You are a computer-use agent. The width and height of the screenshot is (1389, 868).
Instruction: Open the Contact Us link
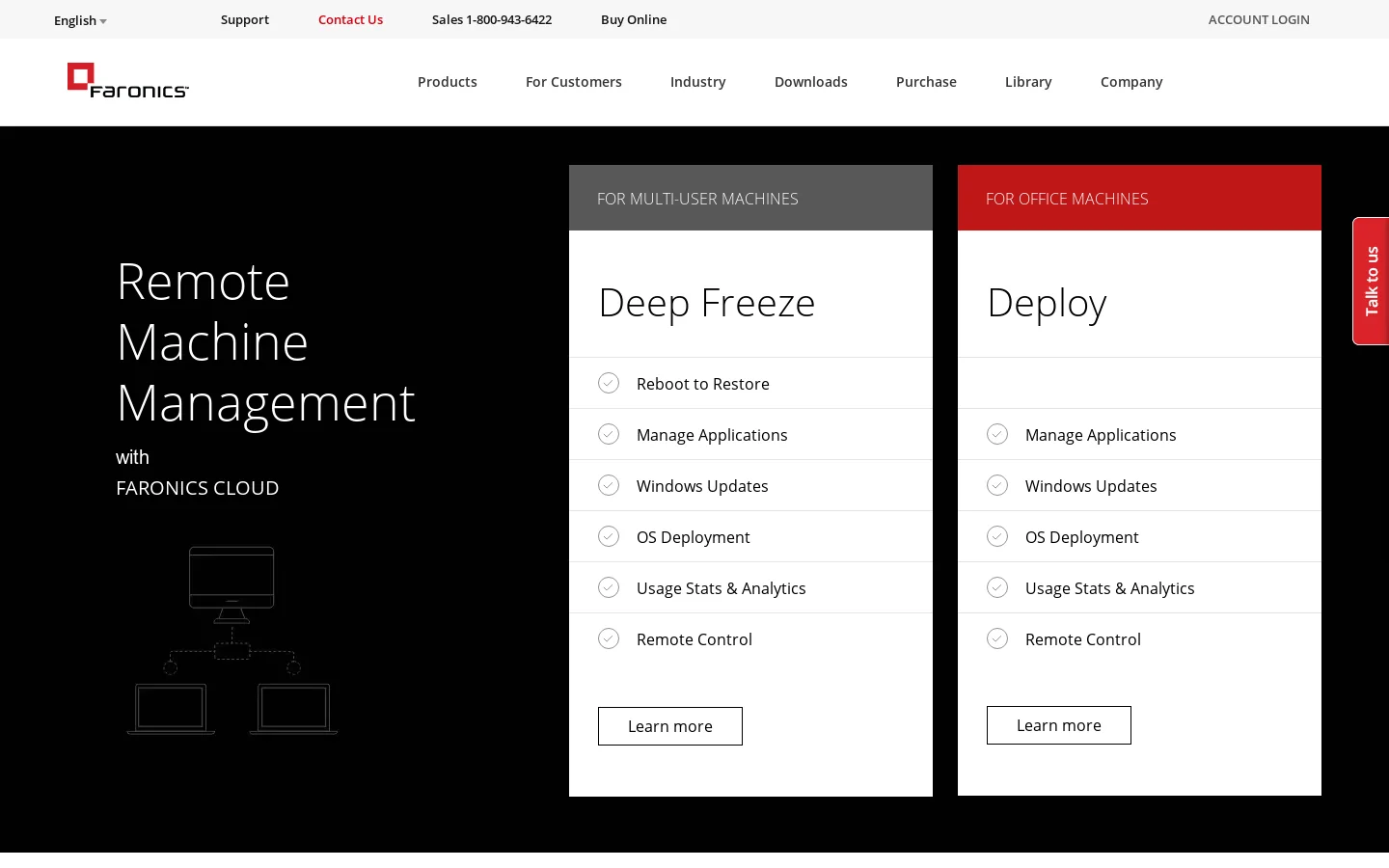click(350, 19)
